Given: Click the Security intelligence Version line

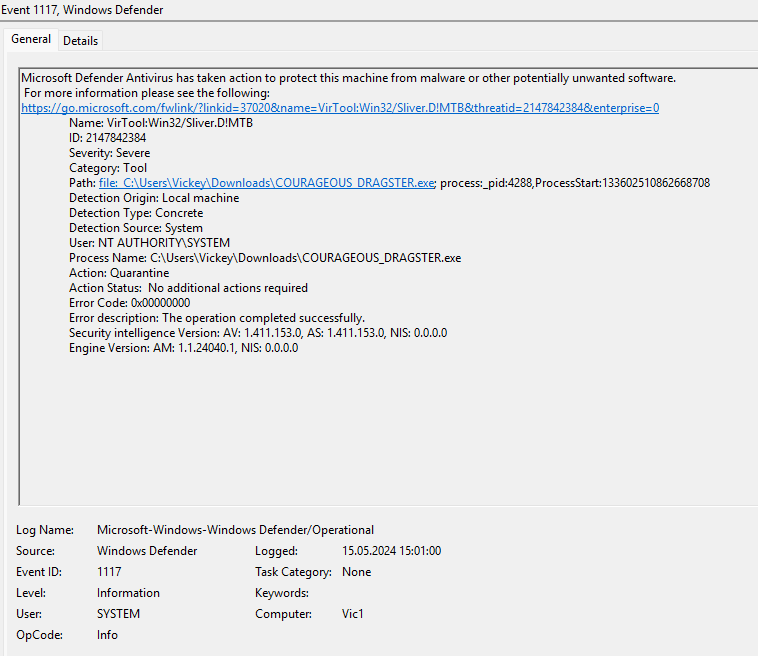Looking at the screenshot, I should (x=258, y=333).
